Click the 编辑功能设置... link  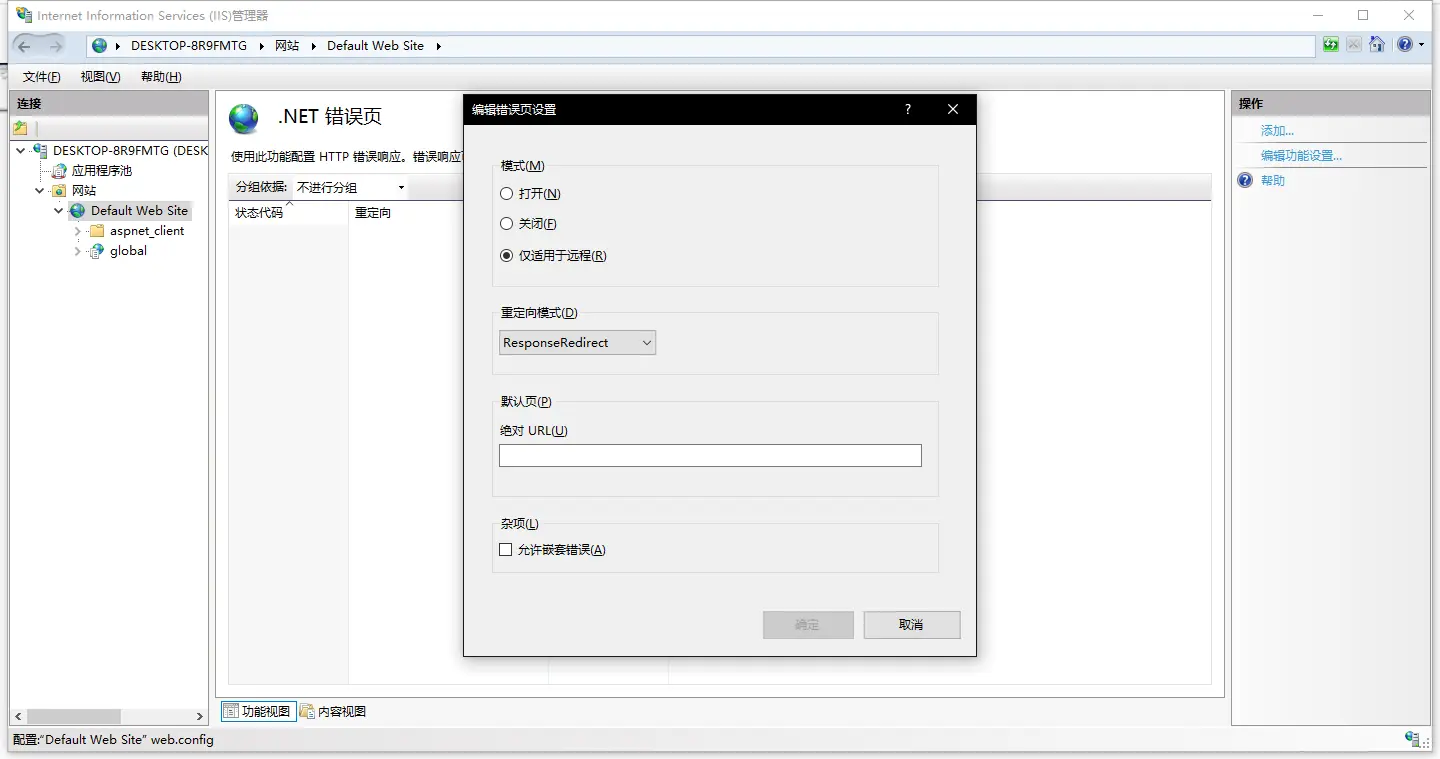pos(1301,156)
